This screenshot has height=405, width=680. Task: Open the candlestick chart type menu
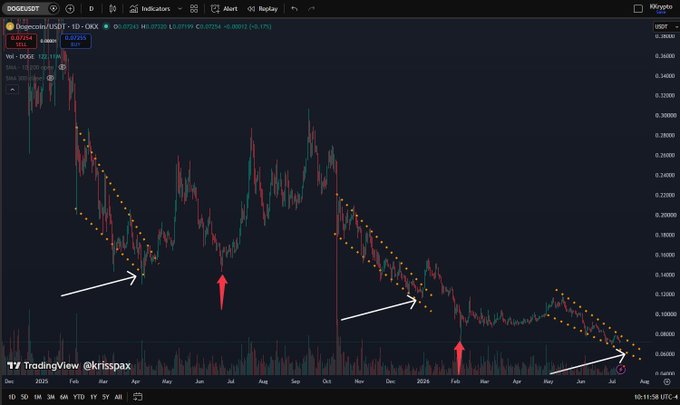(112, 9)
